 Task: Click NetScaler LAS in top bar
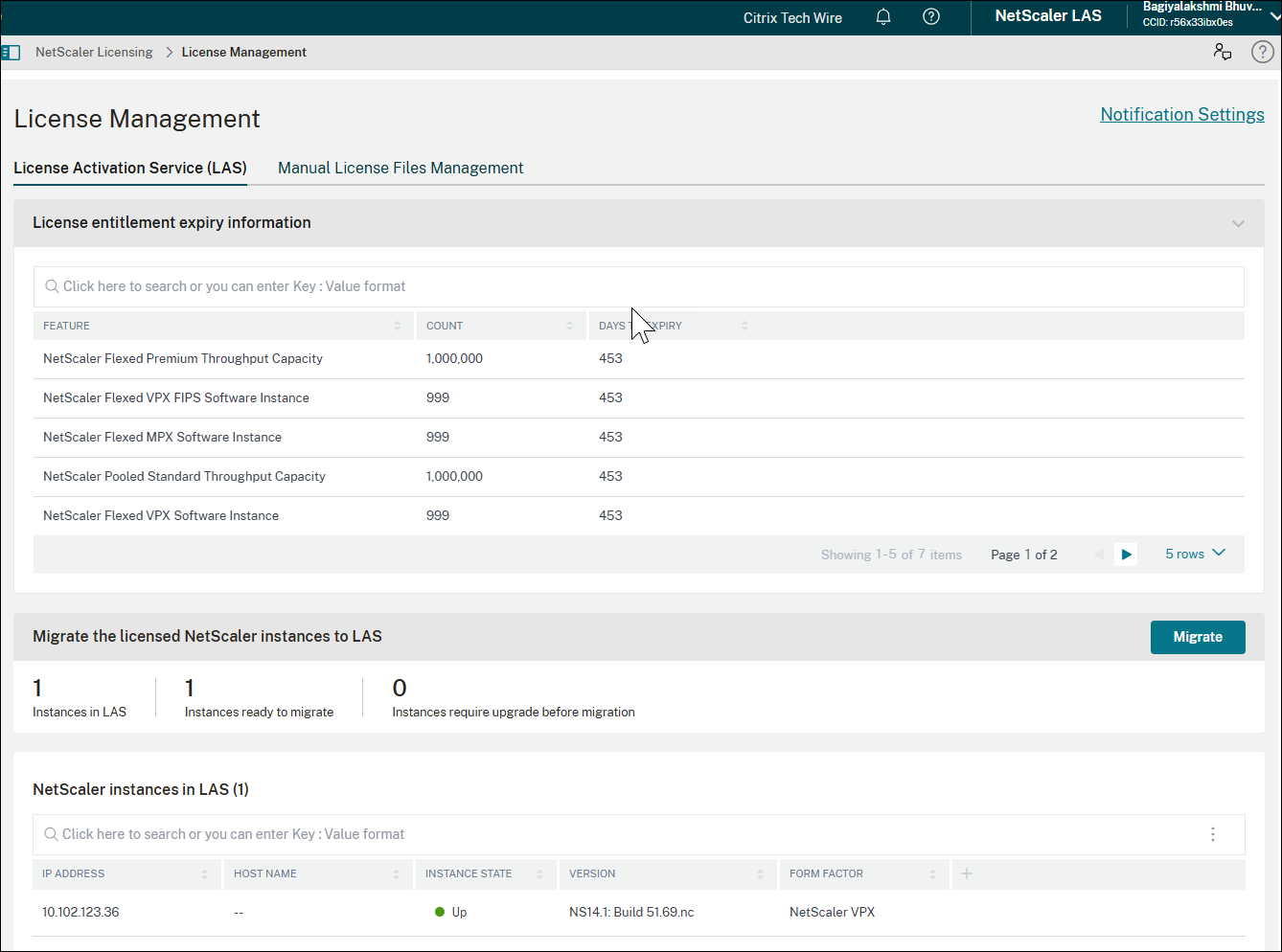click(1048, 15)
